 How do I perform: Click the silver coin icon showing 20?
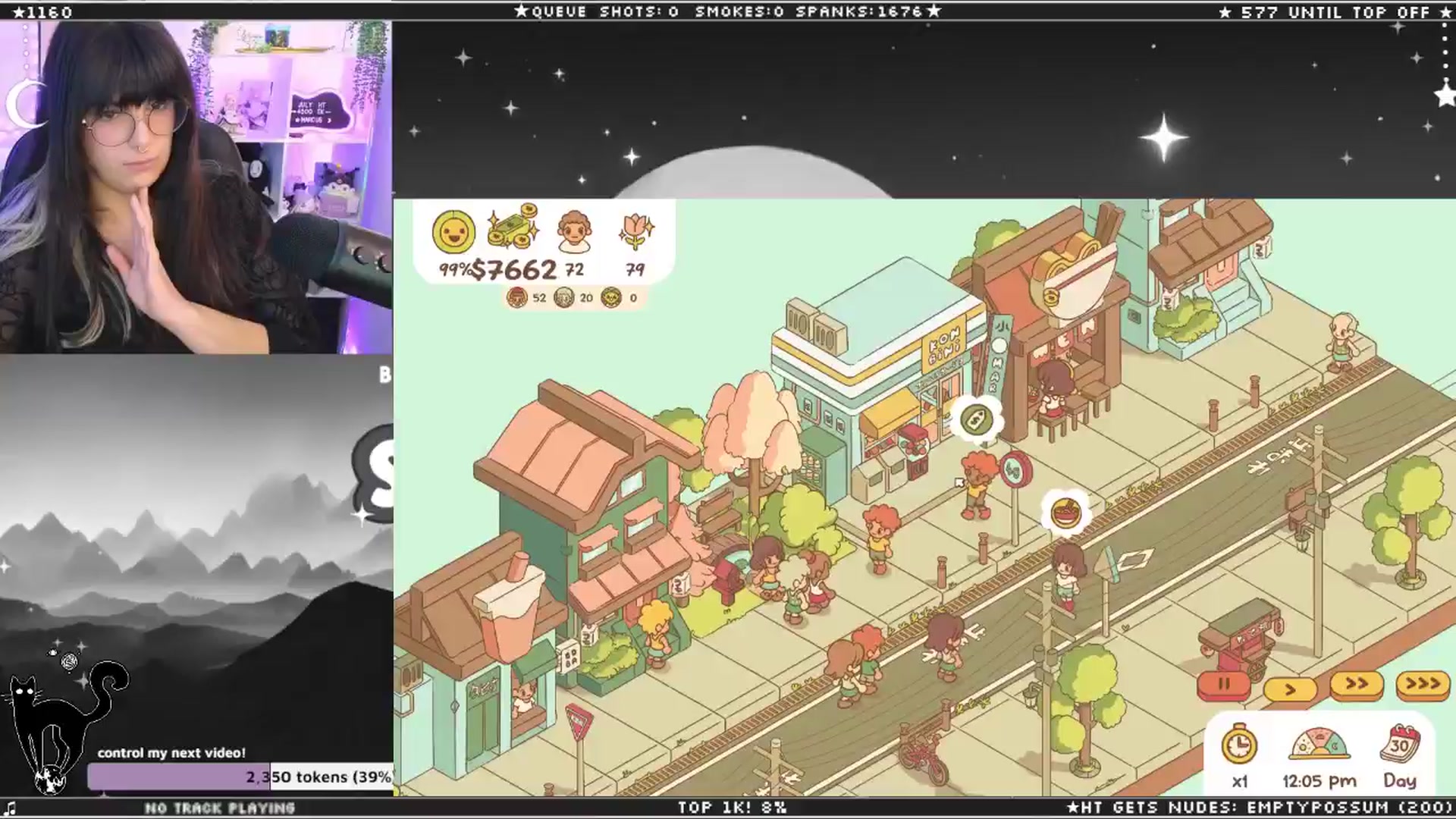(x=563, y=297)
